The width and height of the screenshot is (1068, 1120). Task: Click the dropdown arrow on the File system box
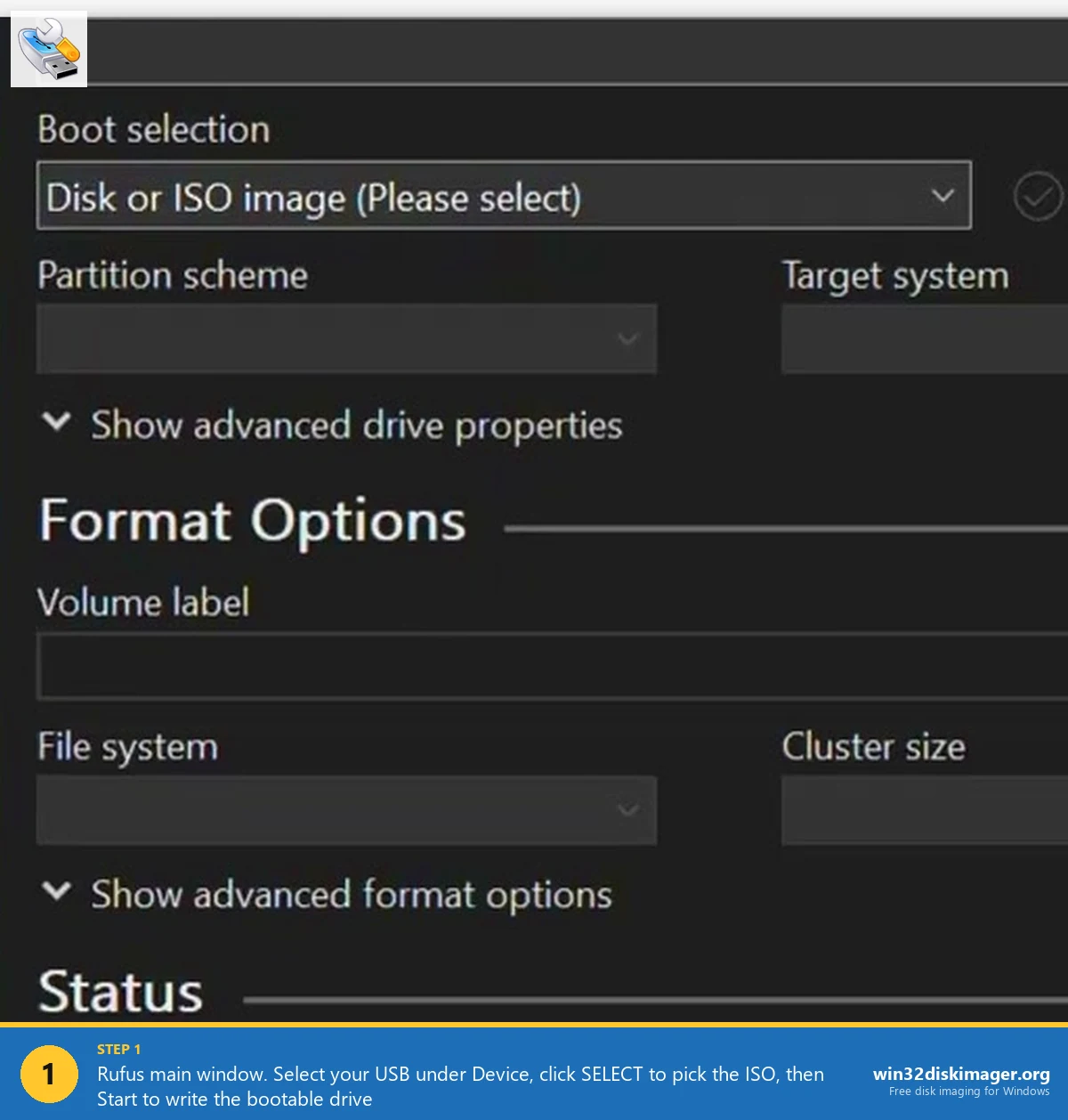(627, 810)
